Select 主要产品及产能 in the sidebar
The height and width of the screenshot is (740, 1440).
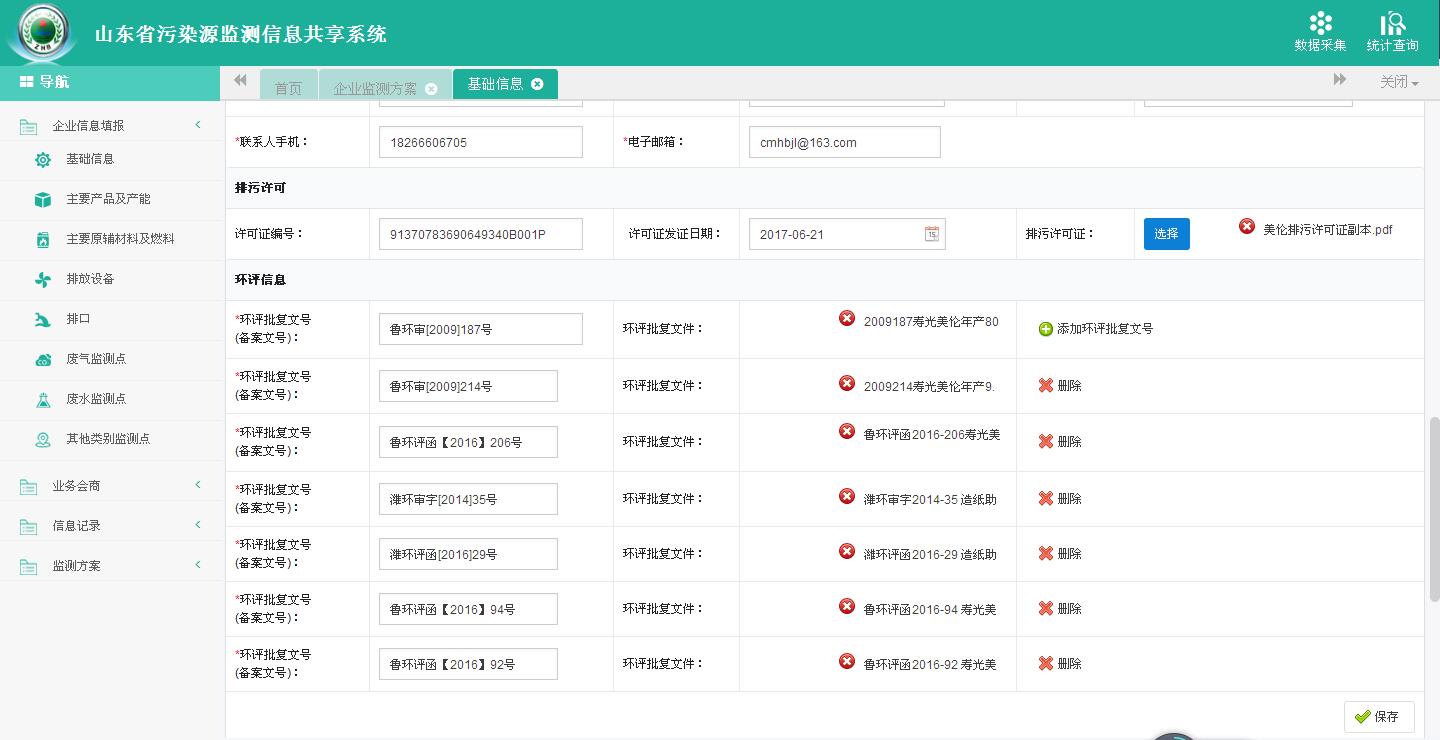[x=108, y=199]
